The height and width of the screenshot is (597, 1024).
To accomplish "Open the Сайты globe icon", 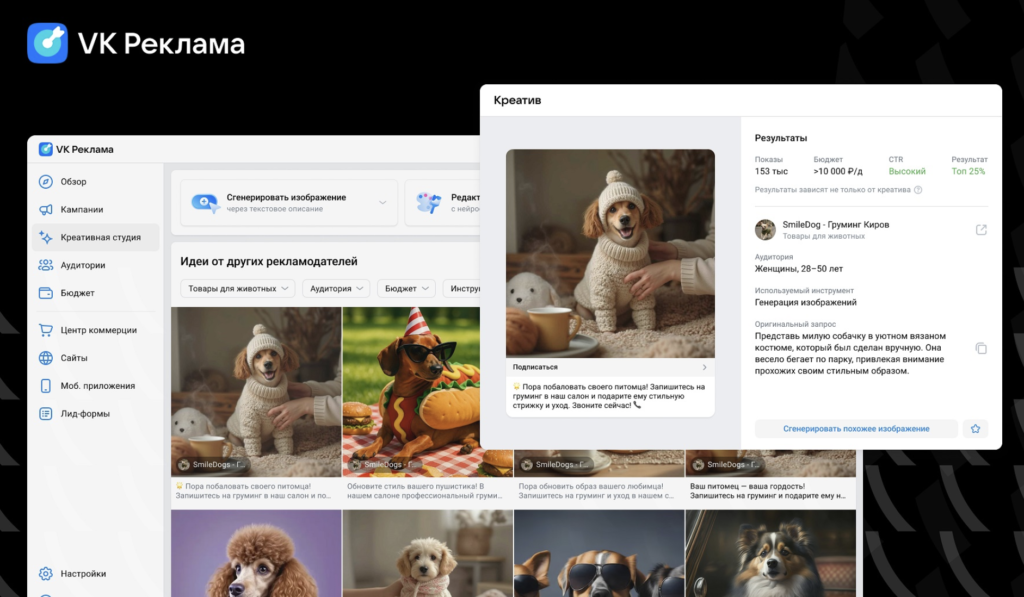I will coord(46,358).
